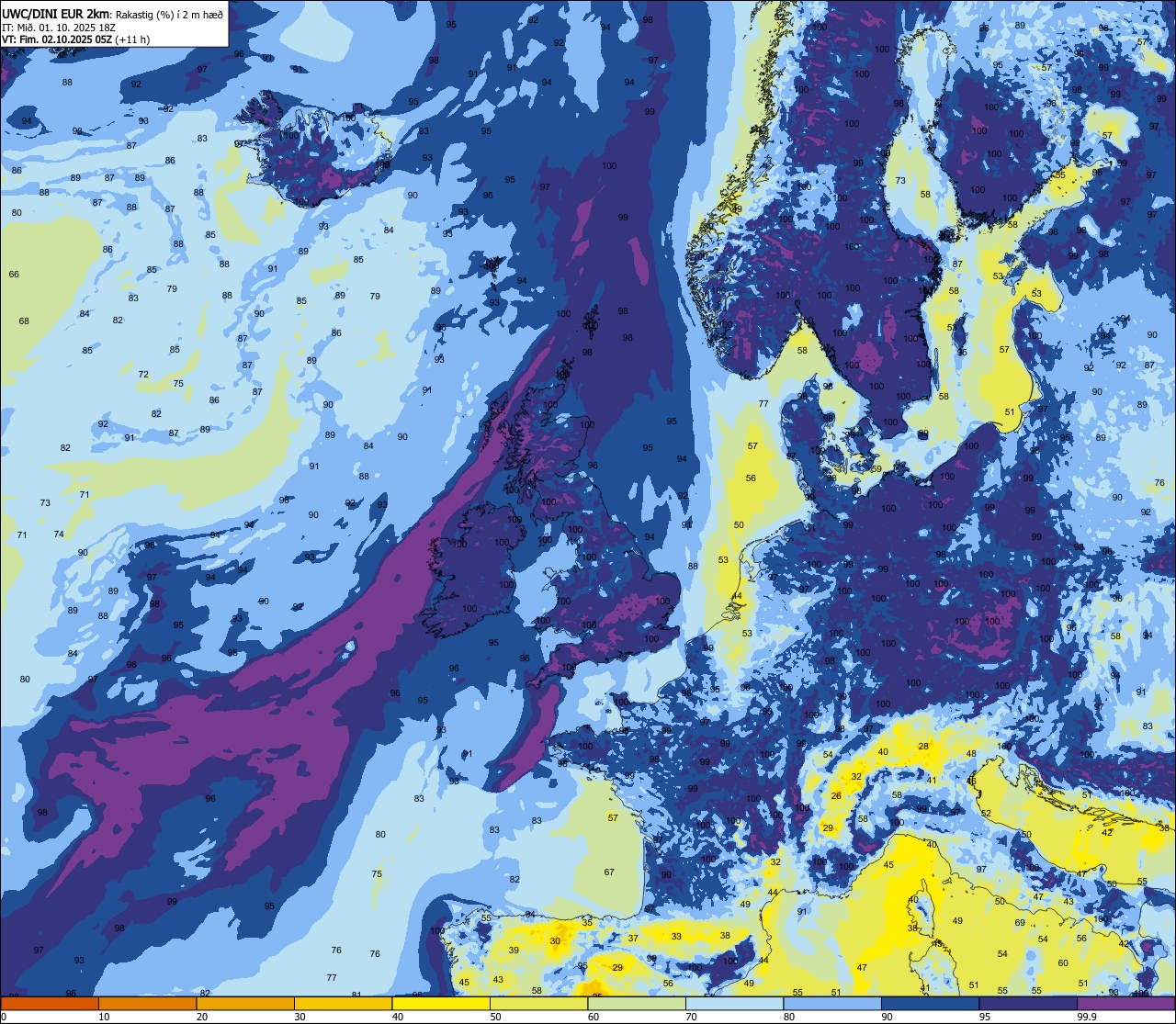
Task: Click the legend tick label 95
Action: click(x=985, y=1017)
